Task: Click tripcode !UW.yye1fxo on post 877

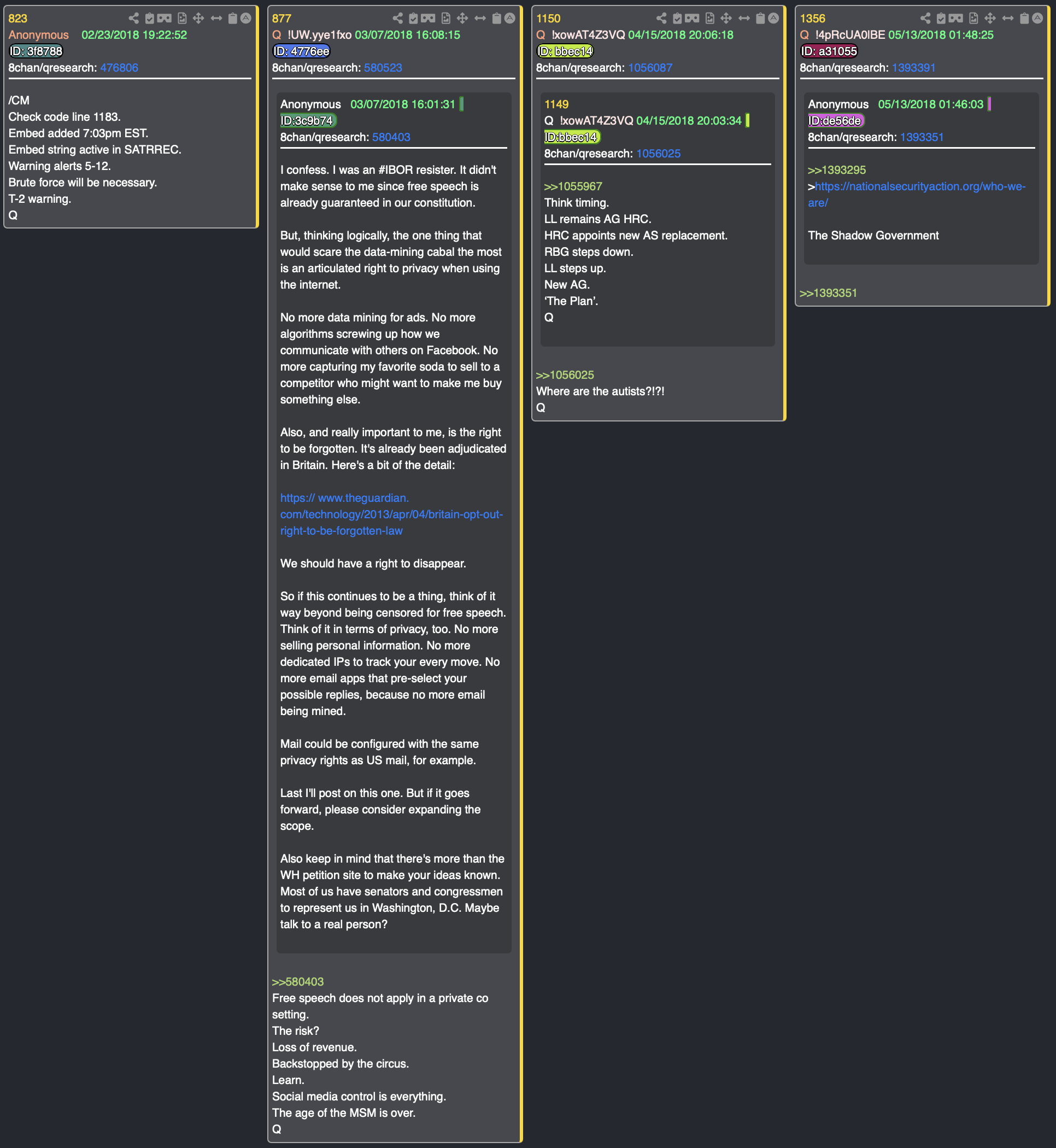Action: coord(319,35)
